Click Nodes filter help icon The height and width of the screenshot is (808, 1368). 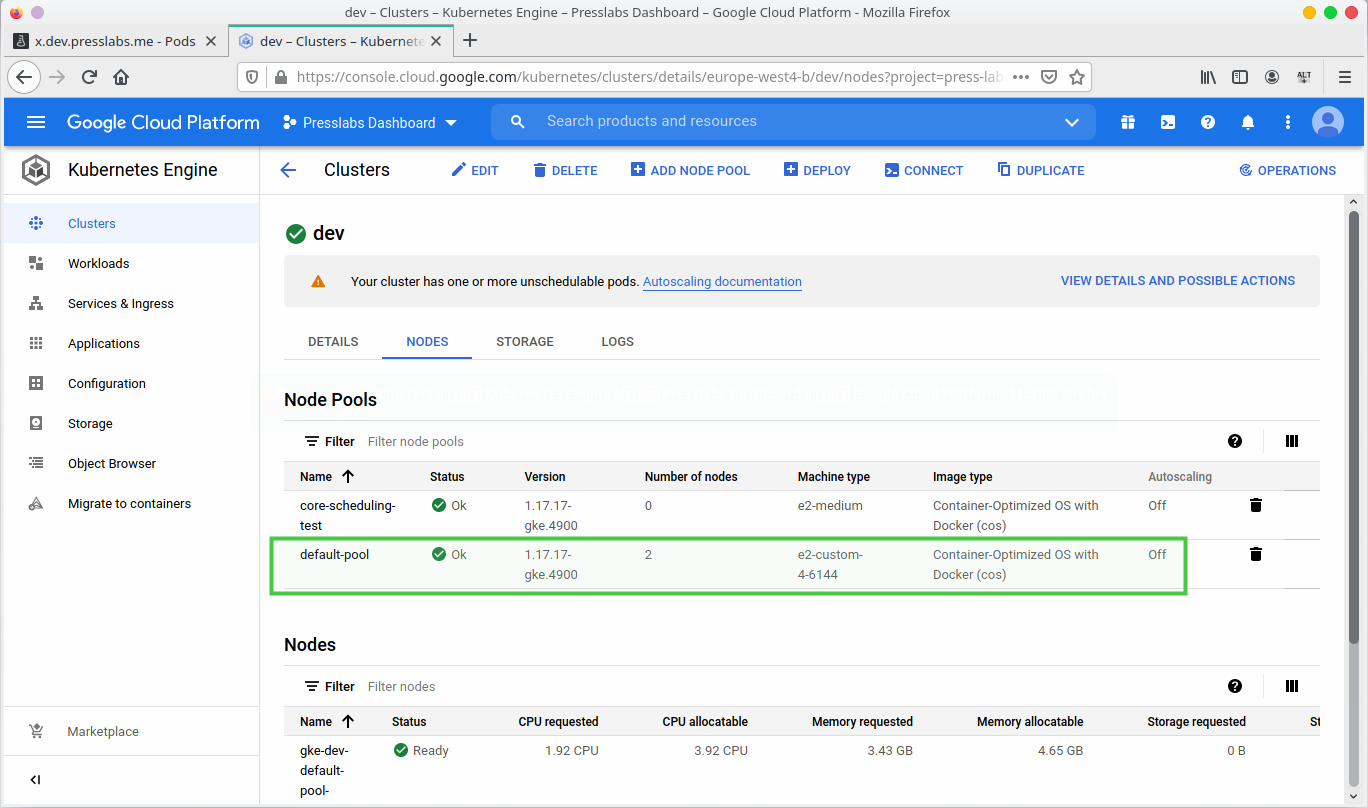[x=1235, y=686]
